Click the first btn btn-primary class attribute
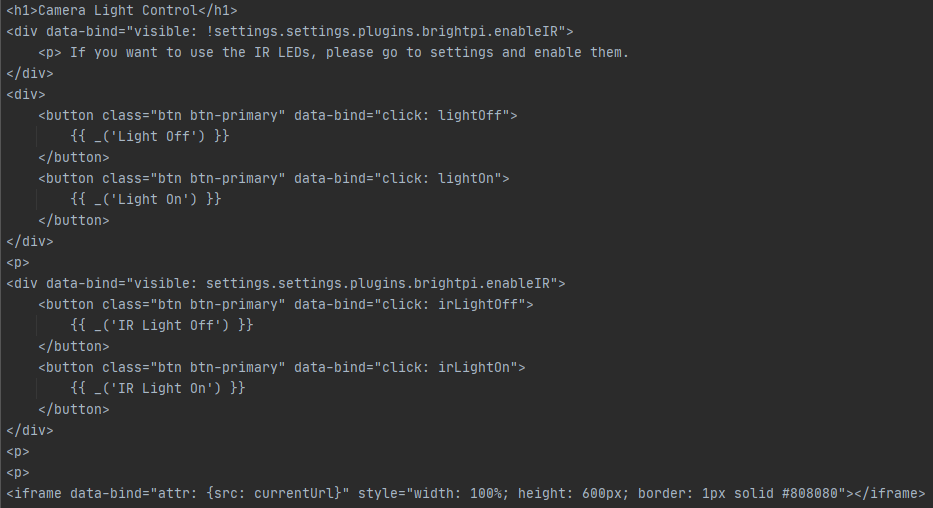 [x=193, y=115]
